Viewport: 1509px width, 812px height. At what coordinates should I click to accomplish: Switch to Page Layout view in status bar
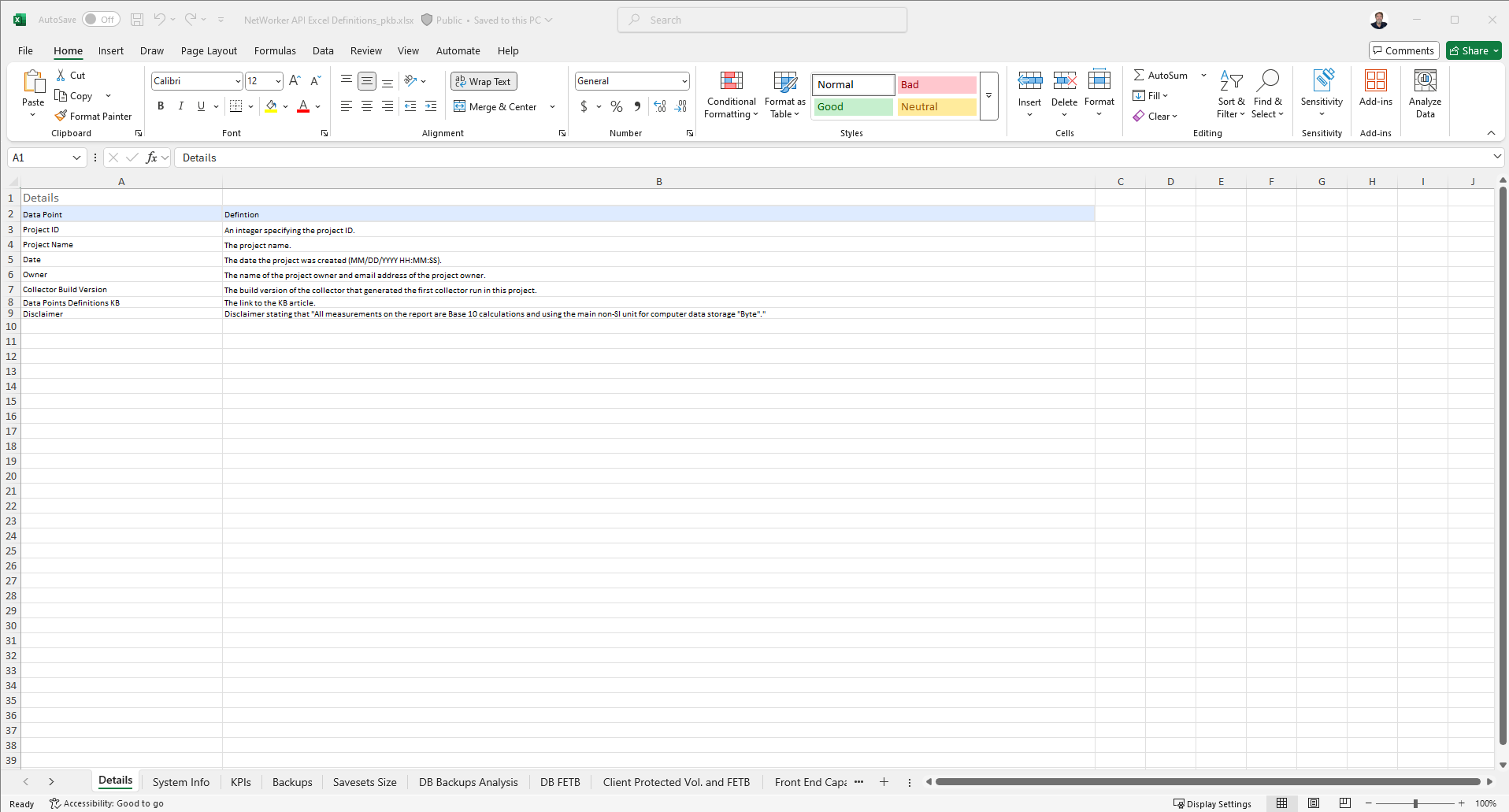[1314, 803]
